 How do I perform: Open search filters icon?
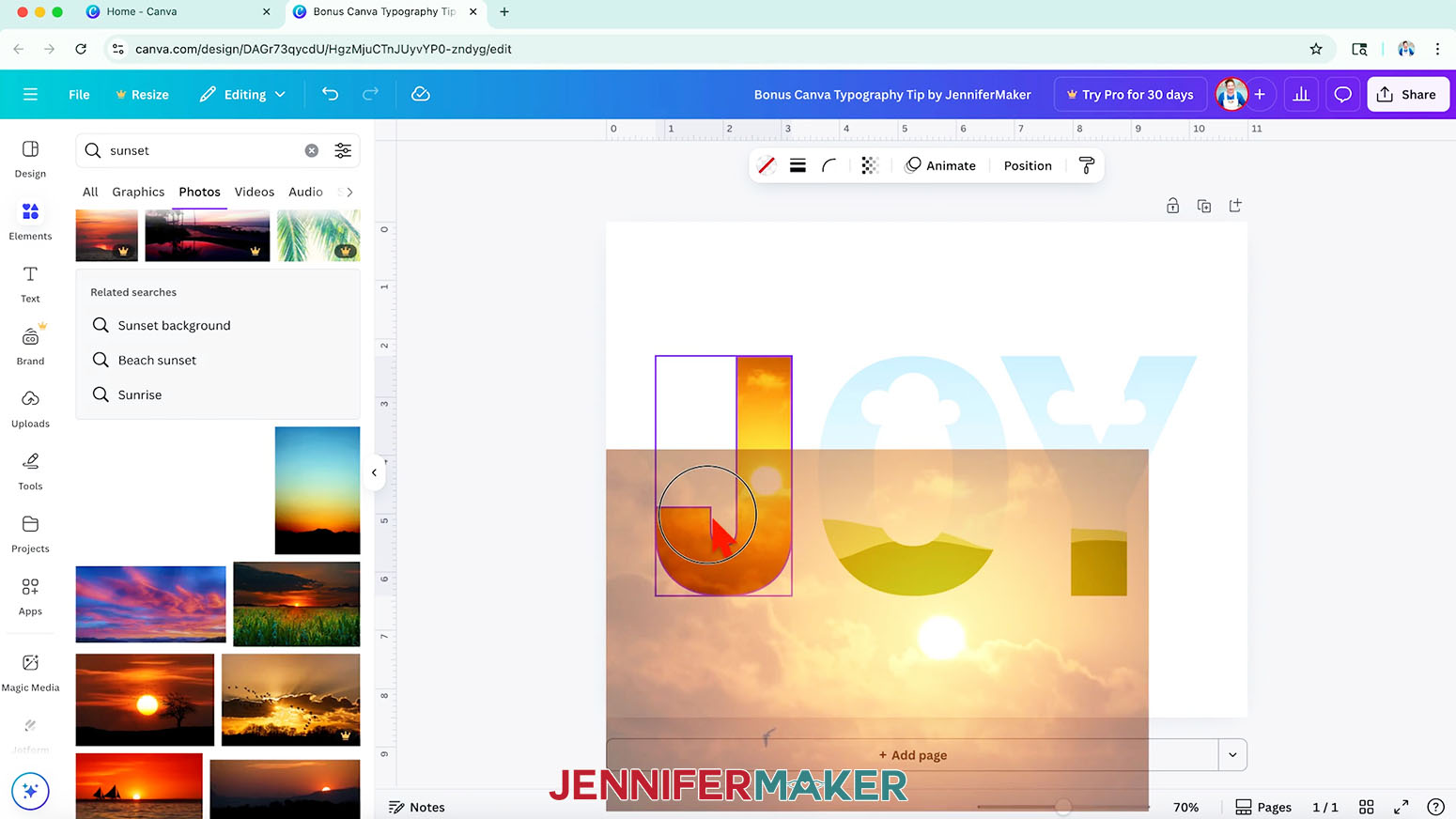tap(343, 150)
